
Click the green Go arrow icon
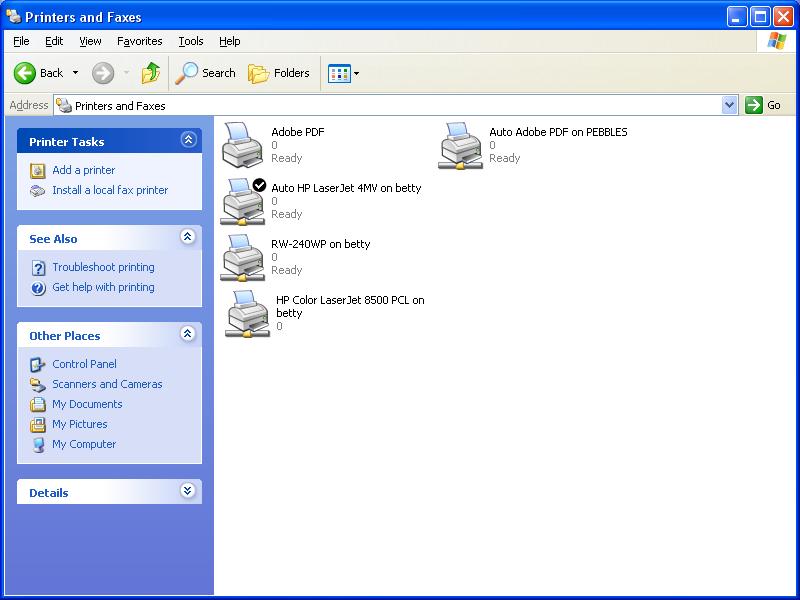[754, 105]
